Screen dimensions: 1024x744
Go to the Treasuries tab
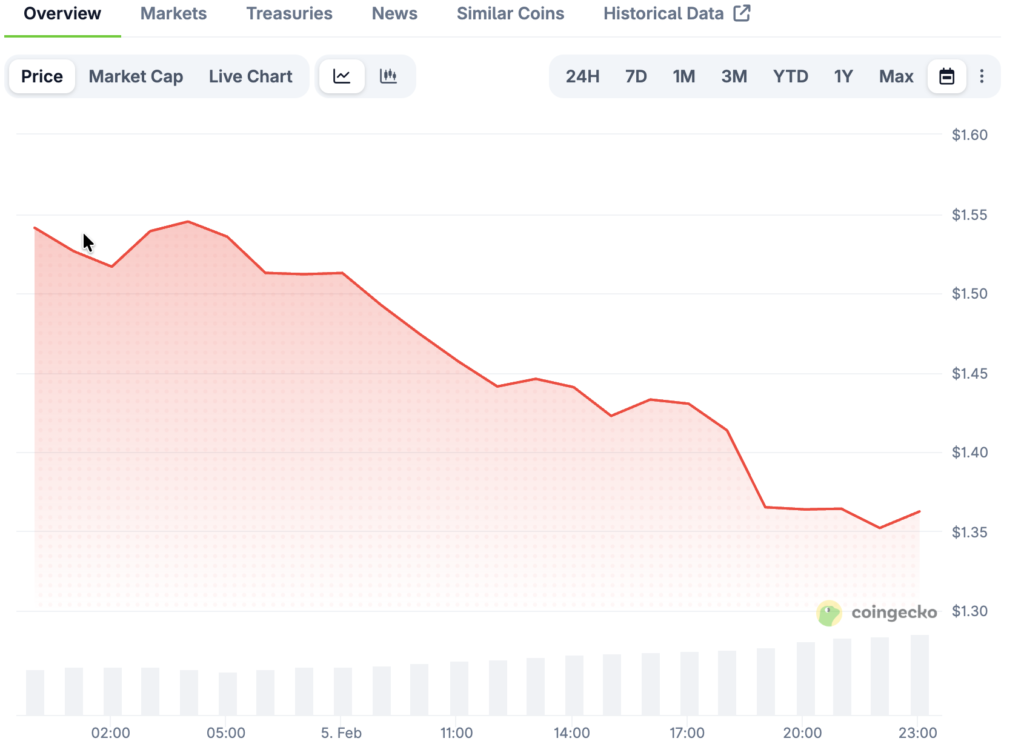[289, 14]
